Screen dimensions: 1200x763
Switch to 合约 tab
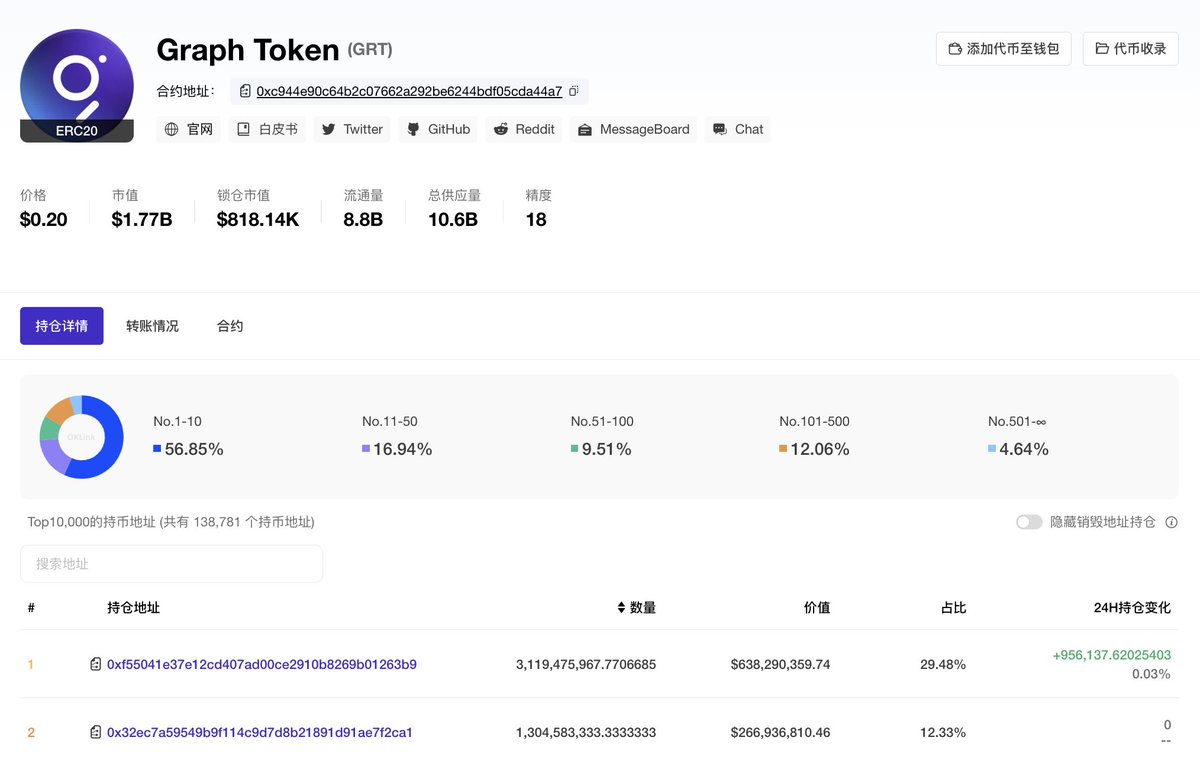pos(230,326)
